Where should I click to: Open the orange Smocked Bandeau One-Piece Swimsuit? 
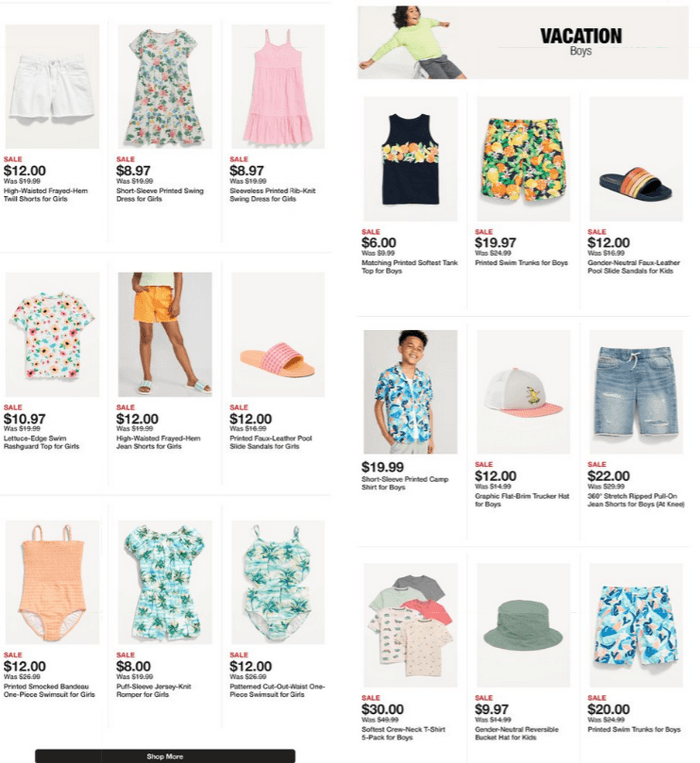point(52,582)
